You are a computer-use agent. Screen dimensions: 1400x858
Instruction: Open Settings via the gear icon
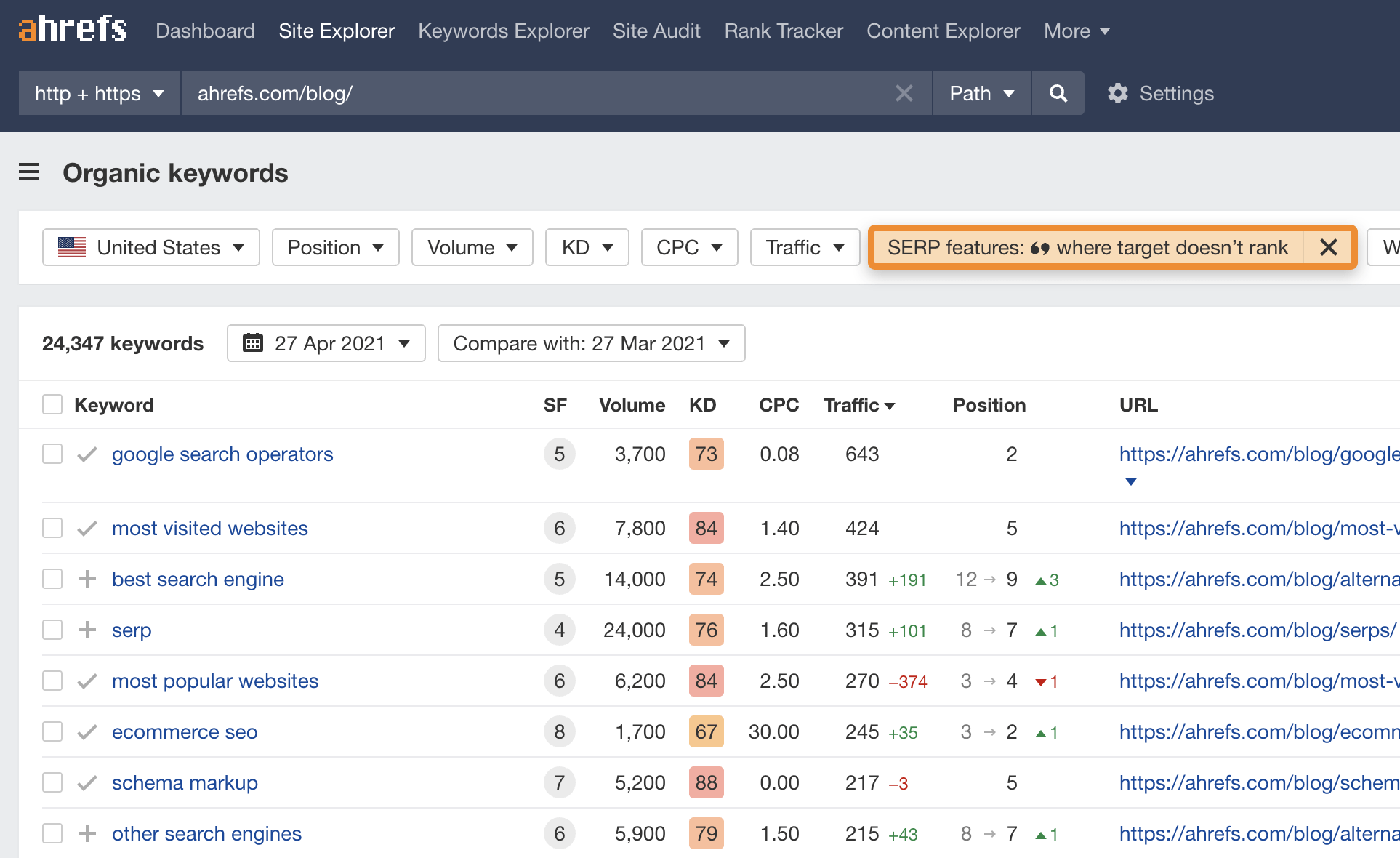[x=1118, y=93]
